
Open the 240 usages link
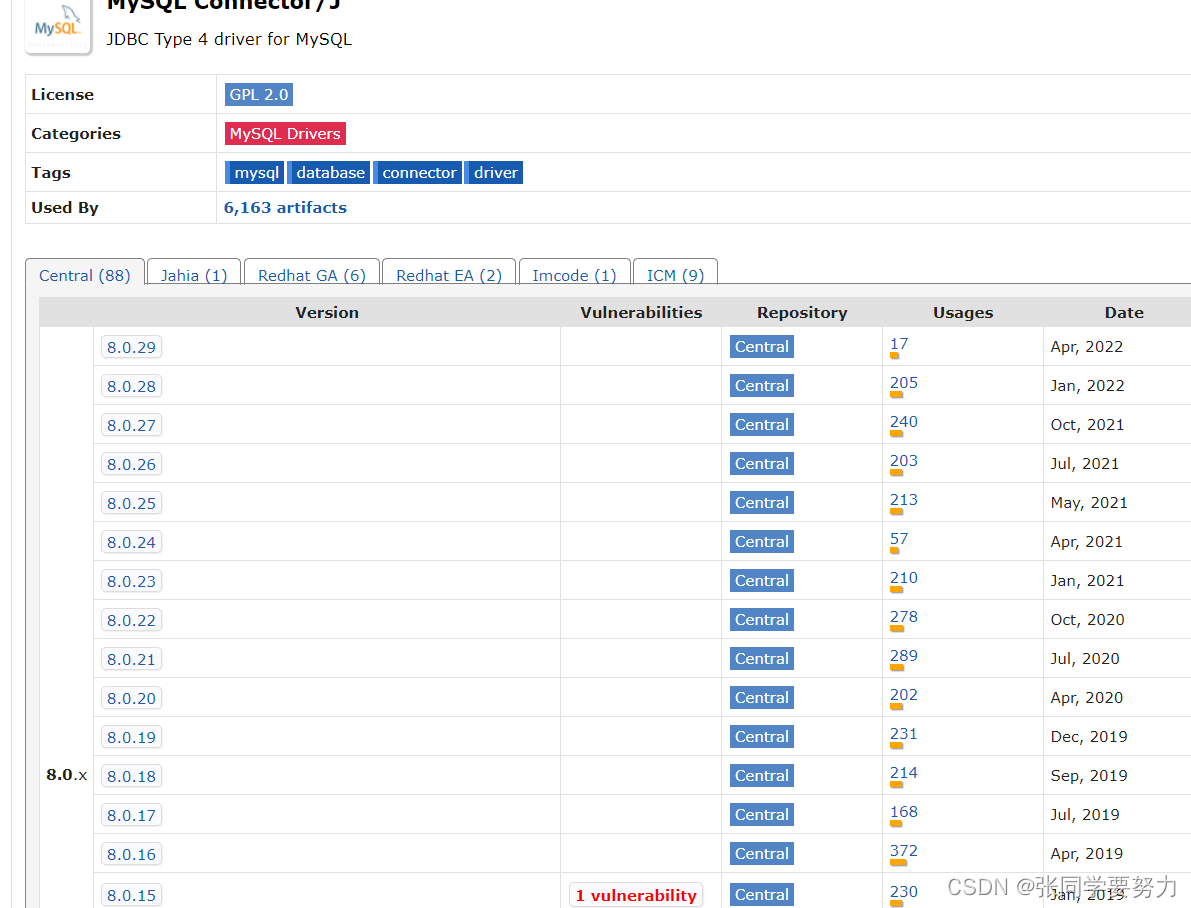(x=904, y=422)
